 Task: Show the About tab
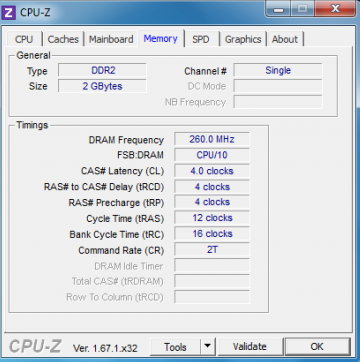285,39
